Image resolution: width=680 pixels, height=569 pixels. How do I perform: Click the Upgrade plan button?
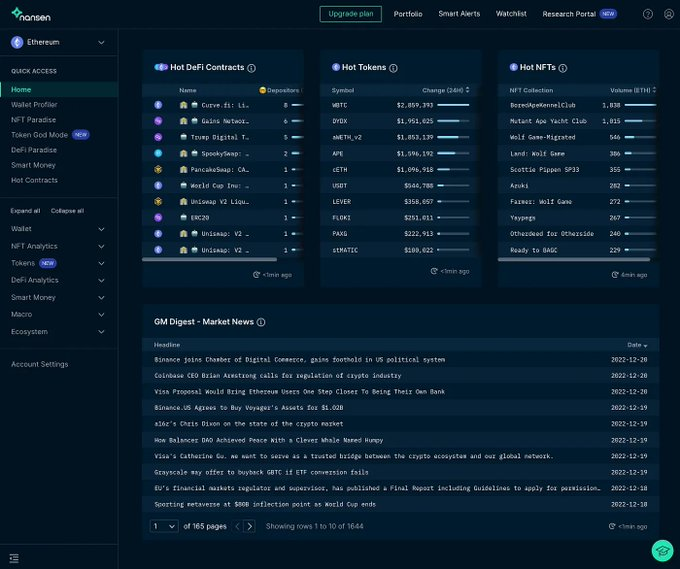pyautogui.click(x=350, y=14)
